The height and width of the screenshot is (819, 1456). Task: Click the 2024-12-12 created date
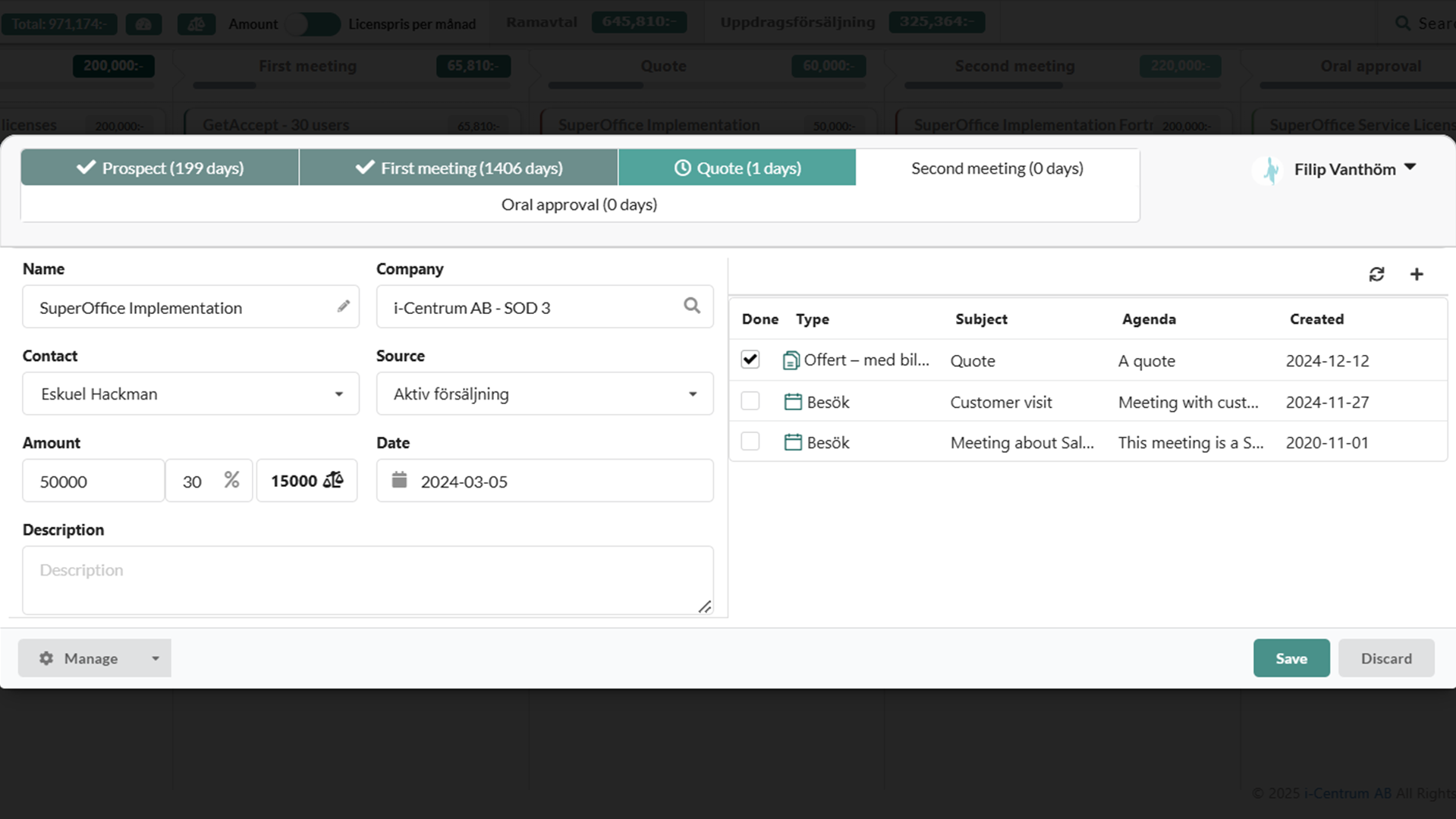click(1327, 361)
